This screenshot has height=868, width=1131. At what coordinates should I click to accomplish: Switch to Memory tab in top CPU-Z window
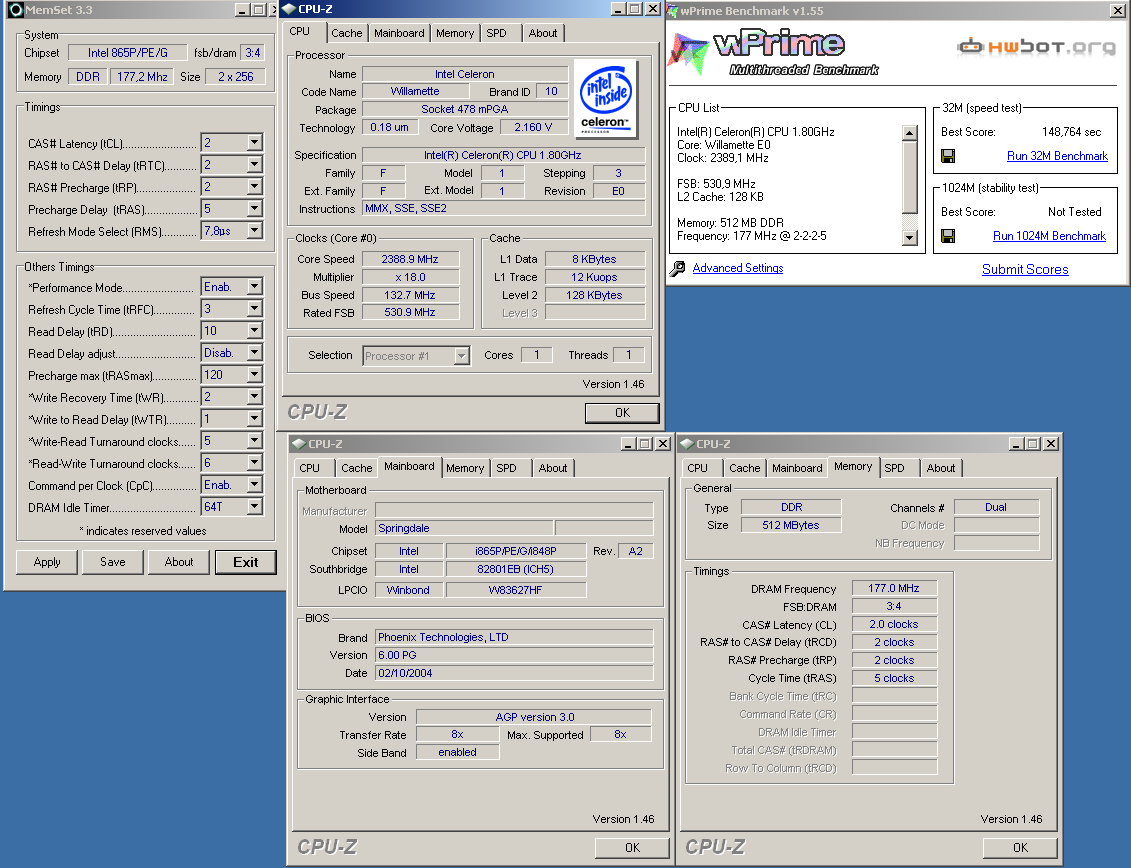454,33
